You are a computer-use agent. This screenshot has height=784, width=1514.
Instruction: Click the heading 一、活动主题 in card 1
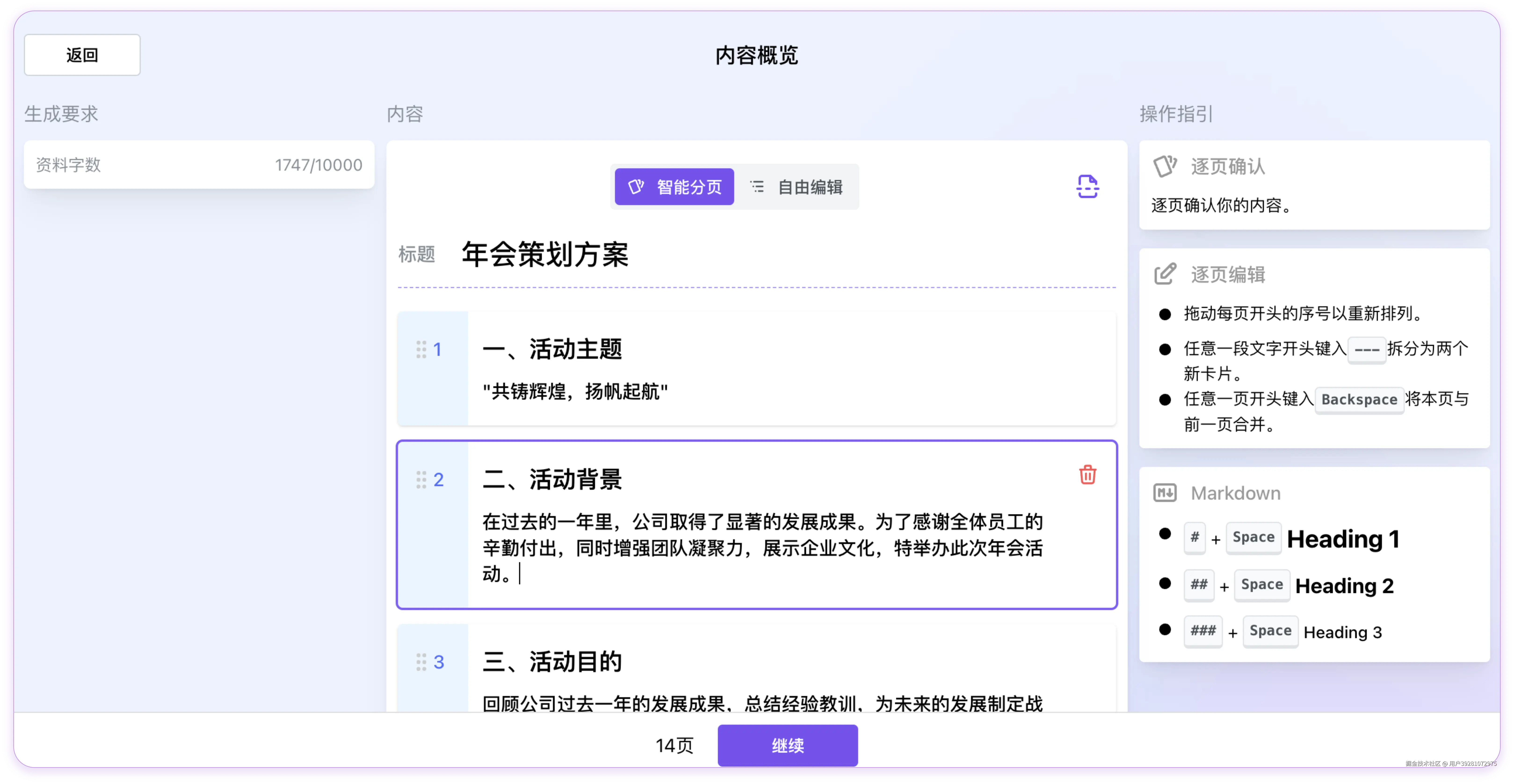click(552, 349)
